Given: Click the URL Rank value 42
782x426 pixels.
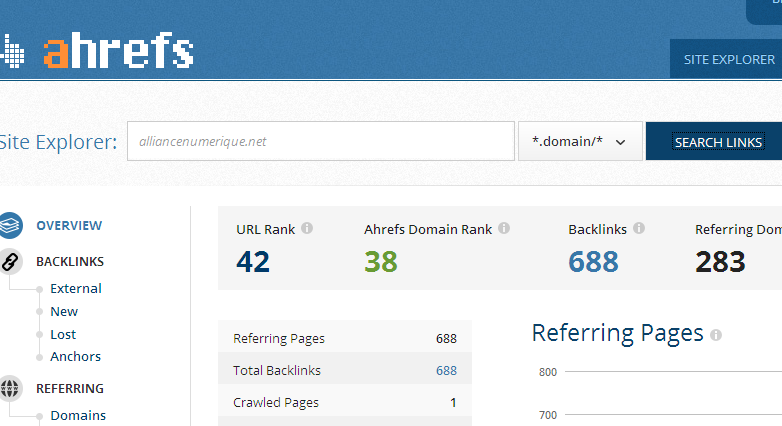Looking at the screenshot, I should point(253,261).
